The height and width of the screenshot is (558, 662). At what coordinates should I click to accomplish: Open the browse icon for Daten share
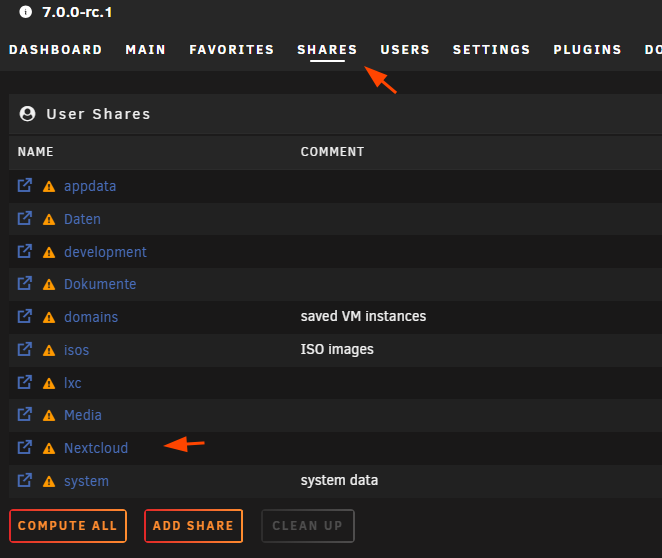tap(24, 218)
